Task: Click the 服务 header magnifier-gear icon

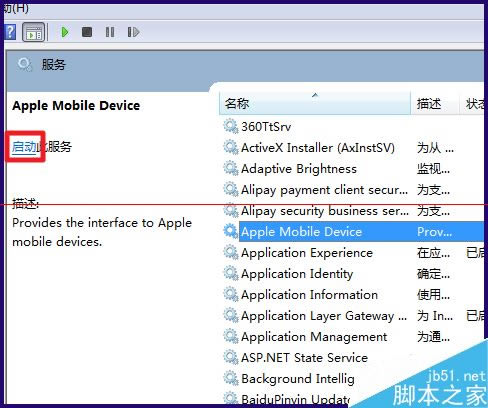Action: (x=25, y=64)
